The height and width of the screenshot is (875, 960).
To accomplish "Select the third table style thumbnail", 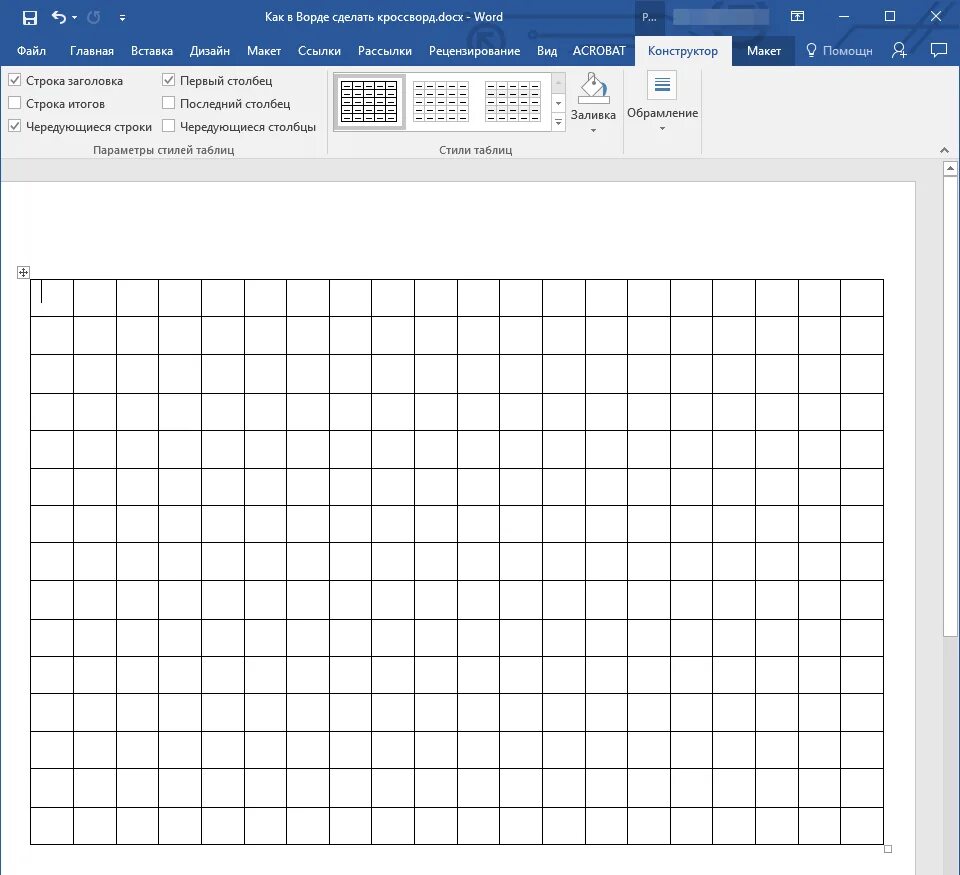I will 513,102.
